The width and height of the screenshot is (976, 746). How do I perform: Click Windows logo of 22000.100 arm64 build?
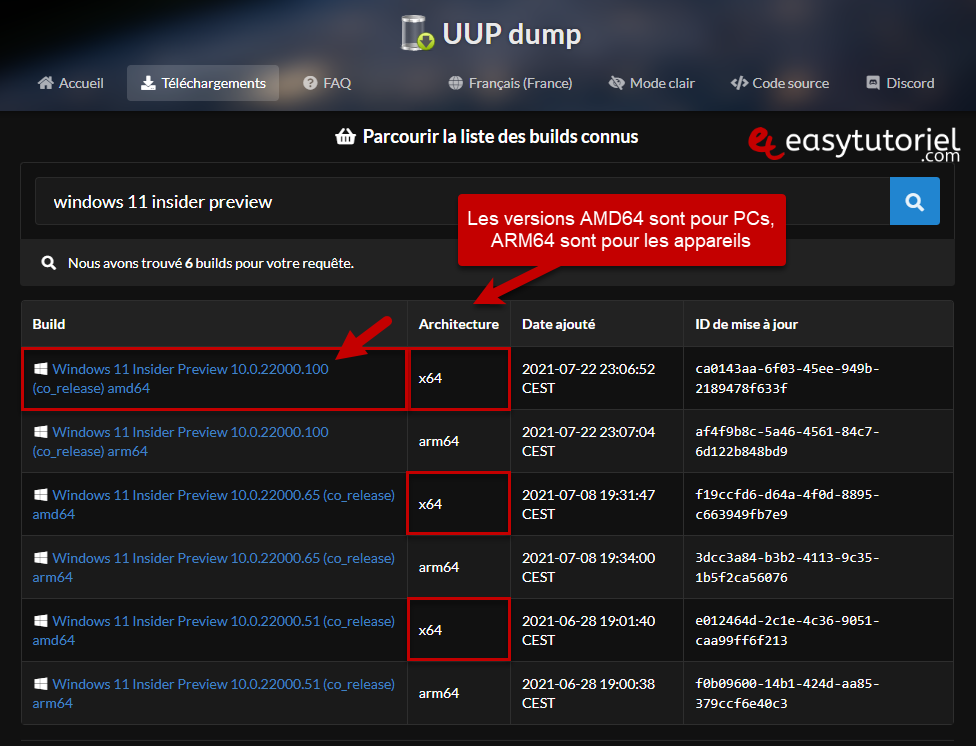point(40,432)
